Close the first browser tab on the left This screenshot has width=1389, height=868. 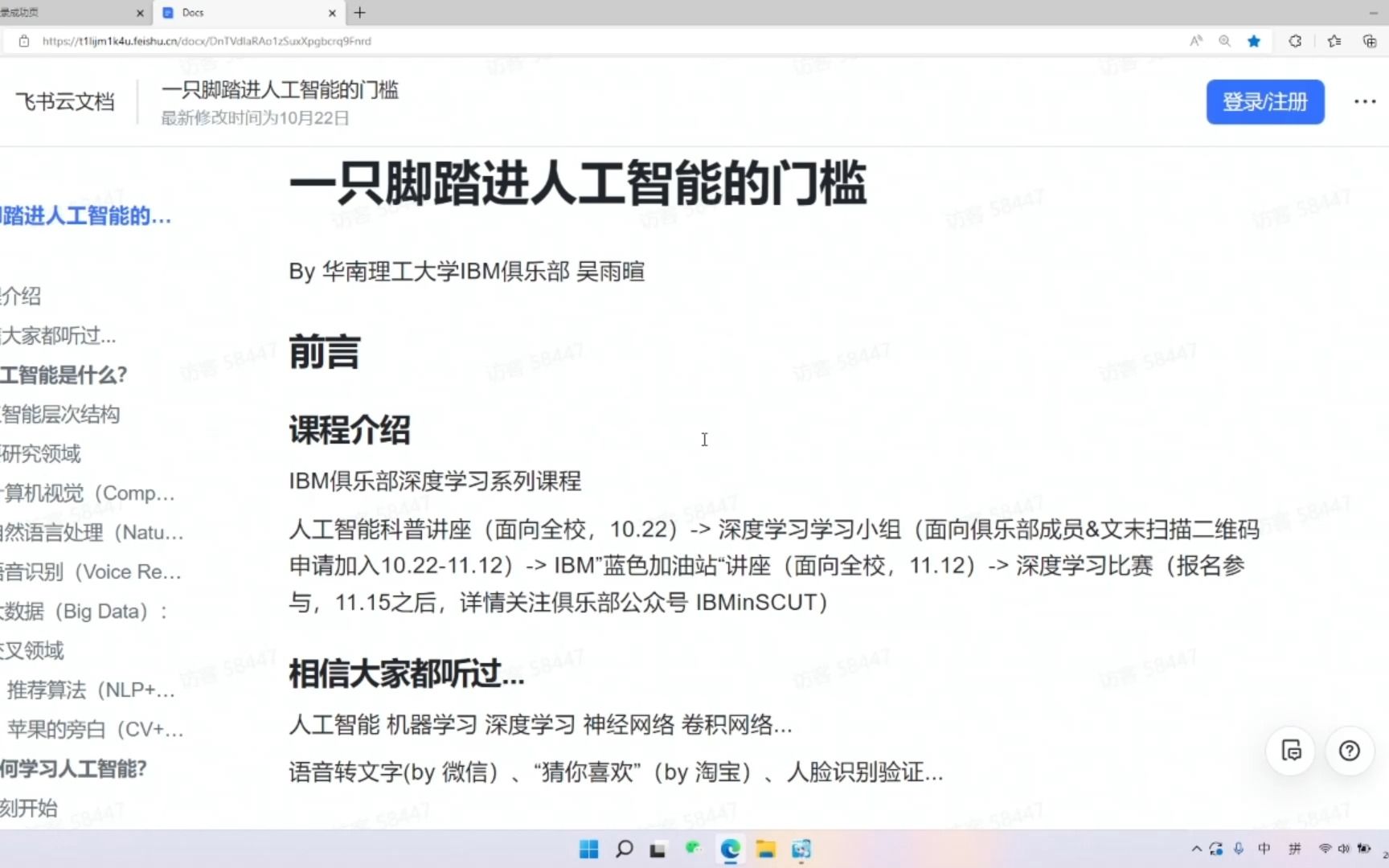(x=140, y=13)
